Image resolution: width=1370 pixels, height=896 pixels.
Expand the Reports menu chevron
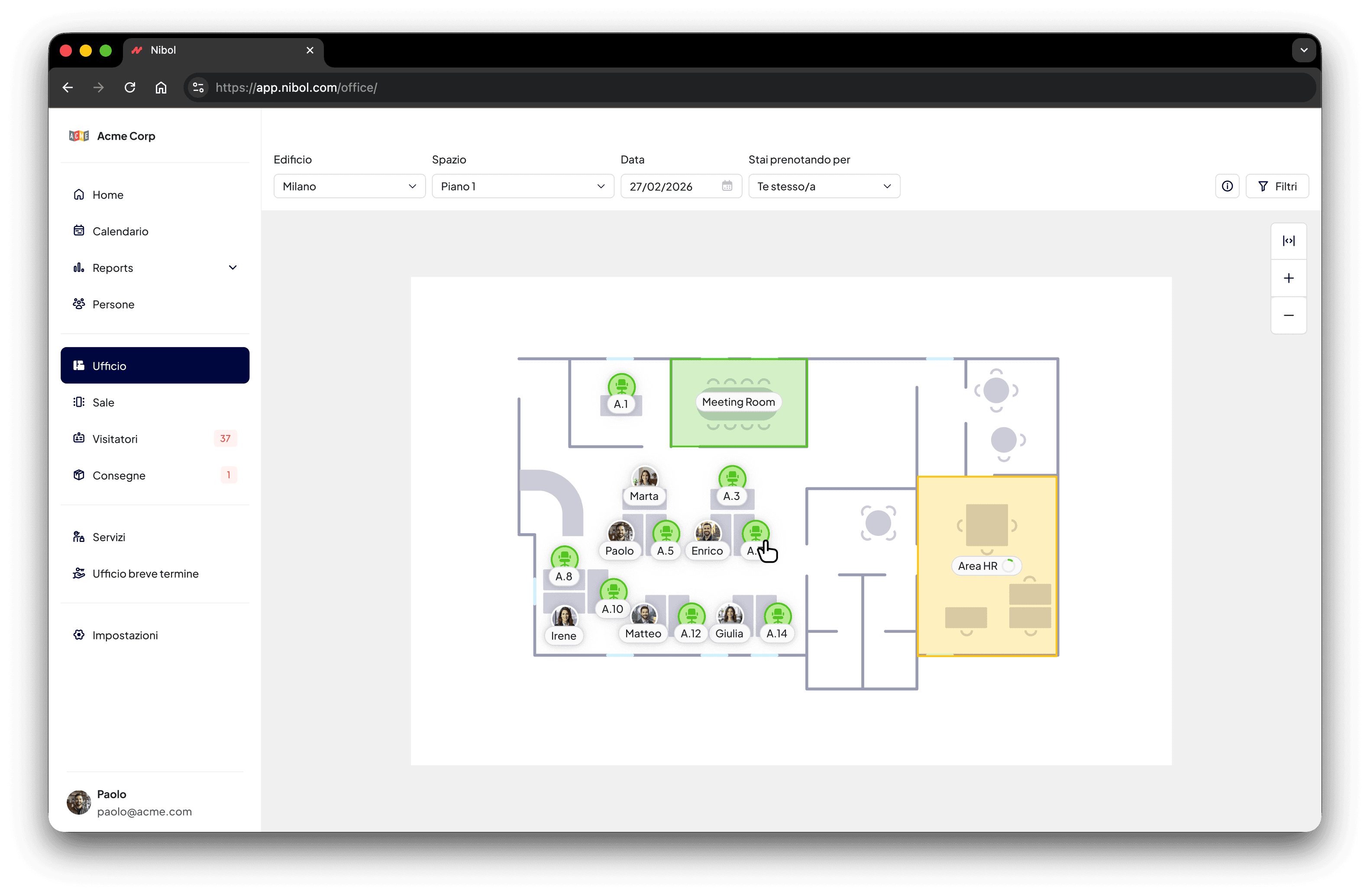click(233, 268)
